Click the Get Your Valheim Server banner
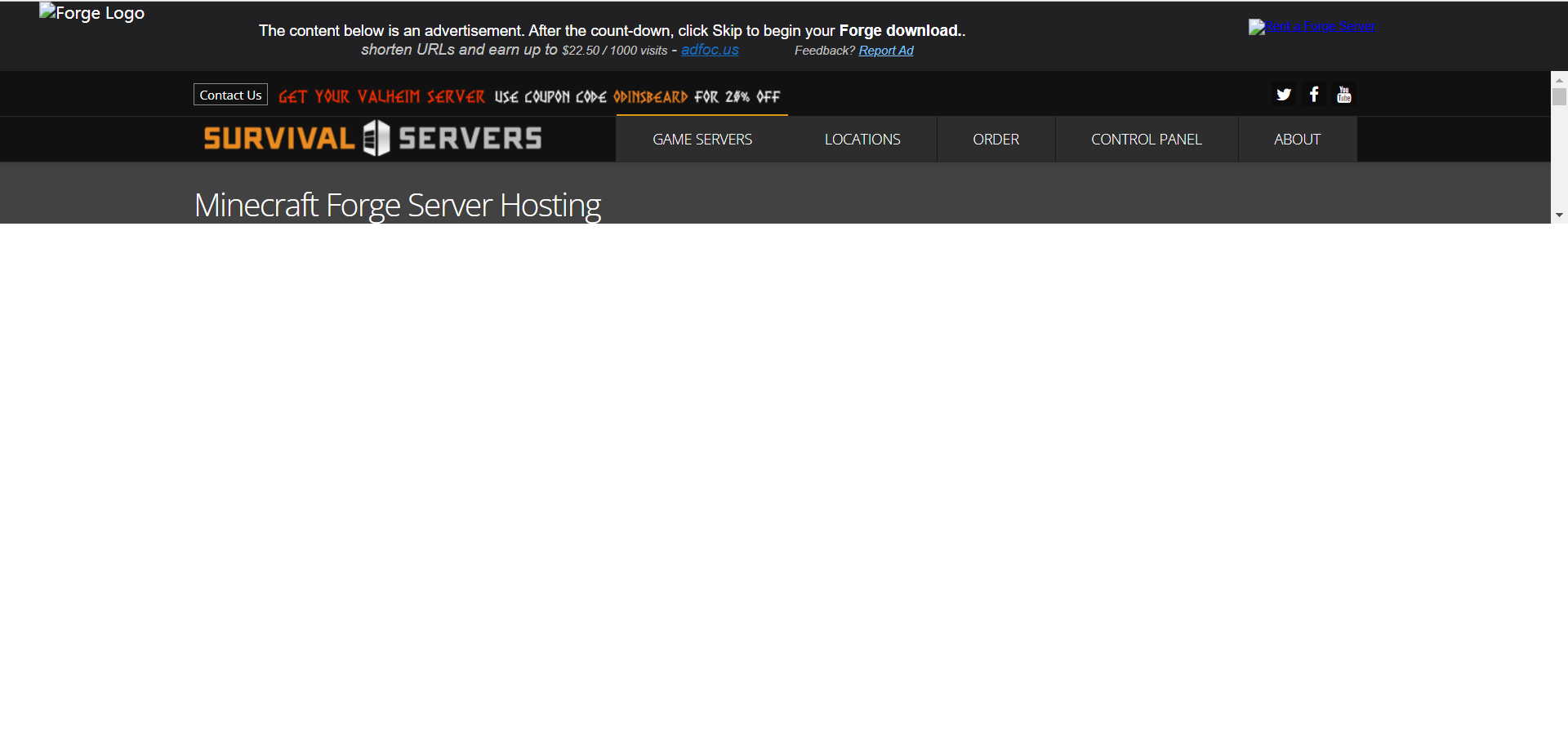This screenshot has width=1568, height=737. point(381,97)
